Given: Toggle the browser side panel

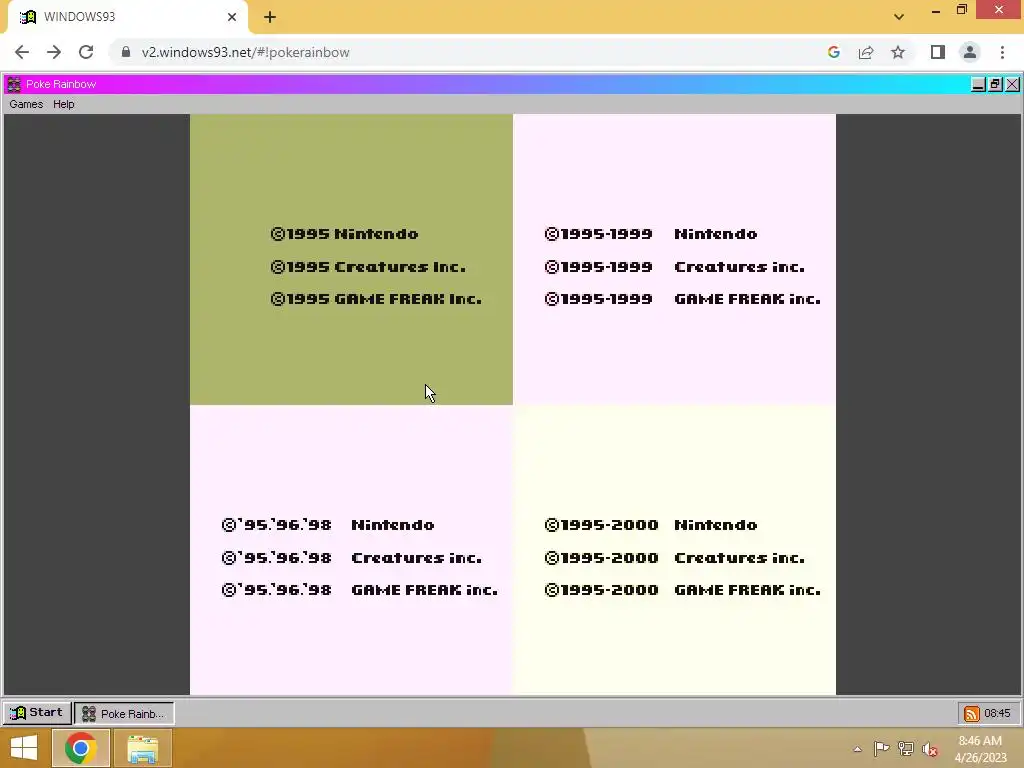Looking at the screenshot, I should point(938,52).
